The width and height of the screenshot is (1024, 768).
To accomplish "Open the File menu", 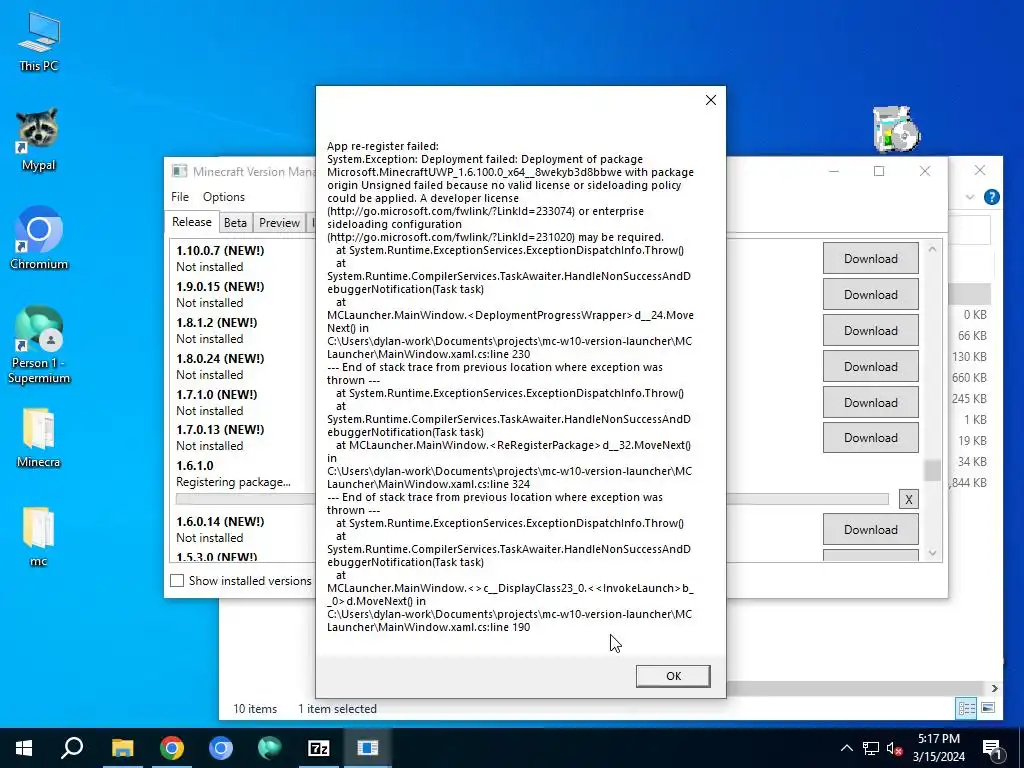I will click(180, 197).
